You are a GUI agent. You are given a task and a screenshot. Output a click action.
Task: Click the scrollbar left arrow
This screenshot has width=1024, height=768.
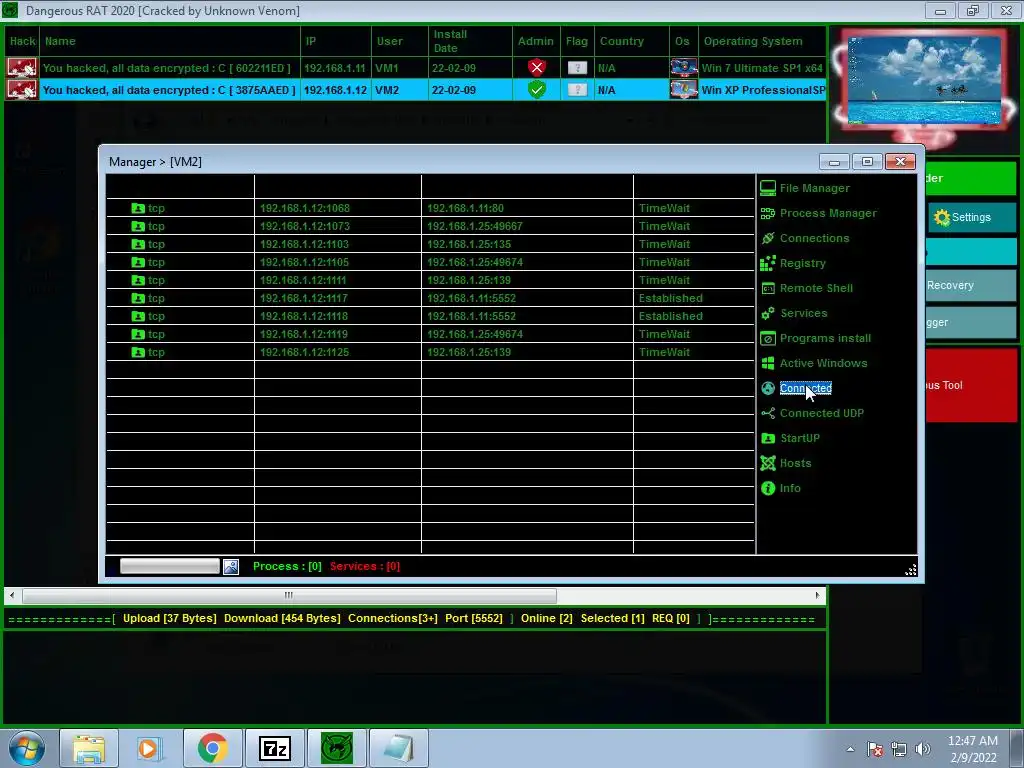coord(11,595)
